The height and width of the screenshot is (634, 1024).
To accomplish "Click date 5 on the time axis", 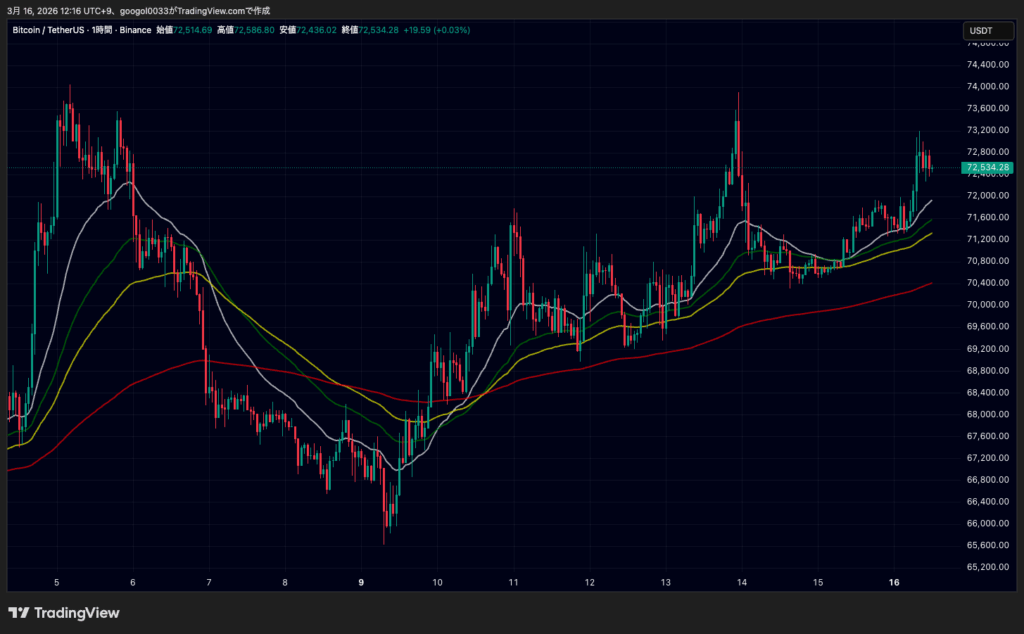I will (57, 581).
